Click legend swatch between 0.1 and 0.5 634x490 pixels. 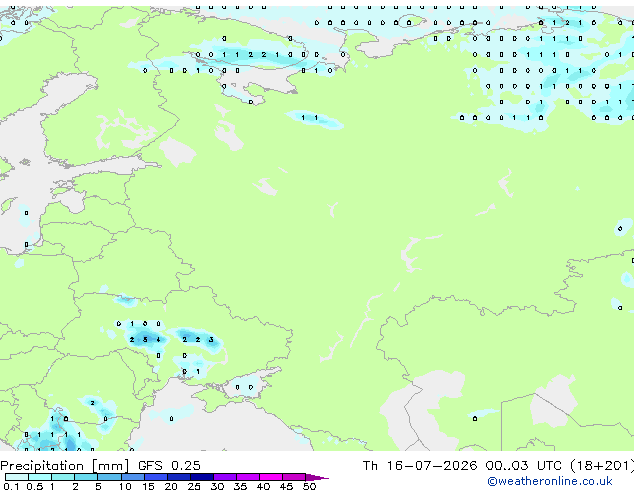(x=17, y=477)
